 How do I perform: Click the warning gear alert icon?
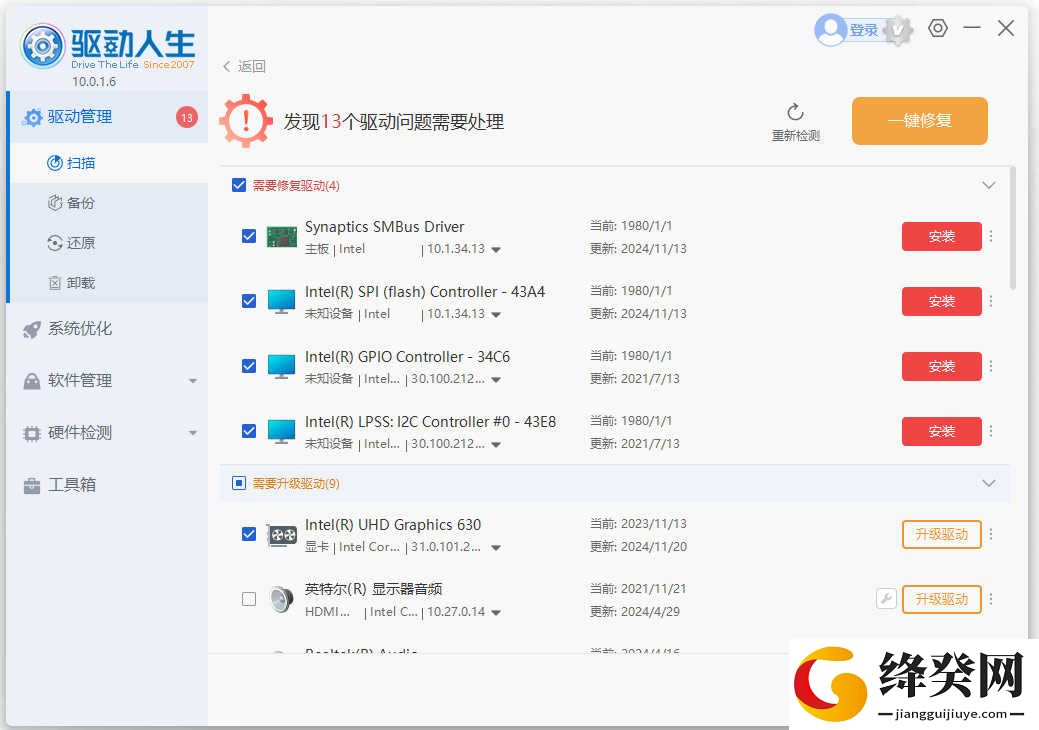click(246, 121)
